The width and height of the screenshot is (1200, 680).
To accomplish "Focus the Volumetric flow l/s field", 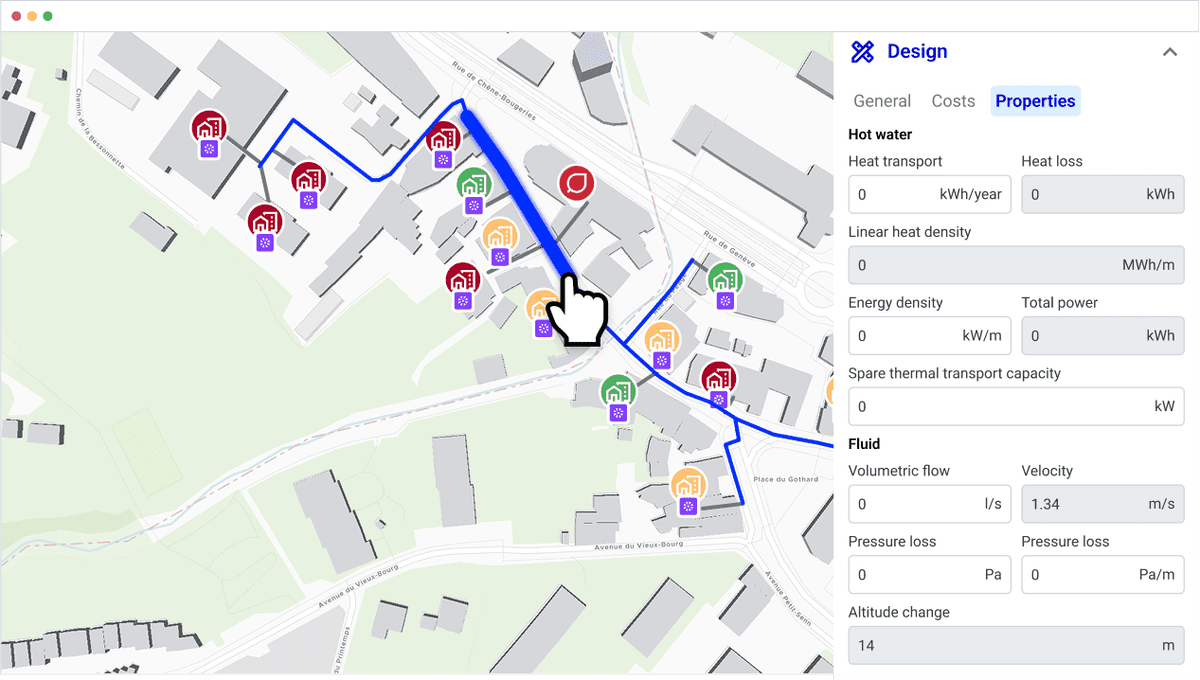I will 930,504.
